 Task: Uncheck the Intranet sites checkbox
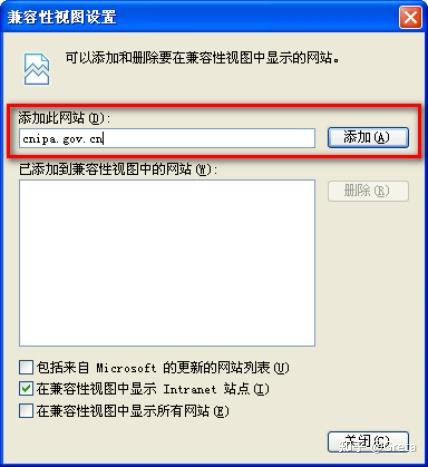[x=26, y=389]
